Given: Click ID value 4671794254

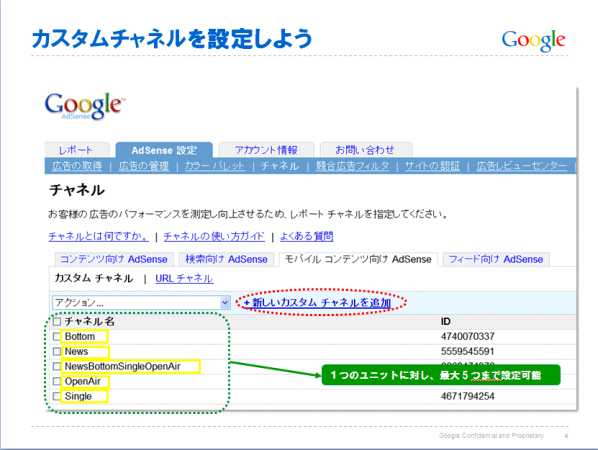Looking at the screenshot, I should (468, 396).
